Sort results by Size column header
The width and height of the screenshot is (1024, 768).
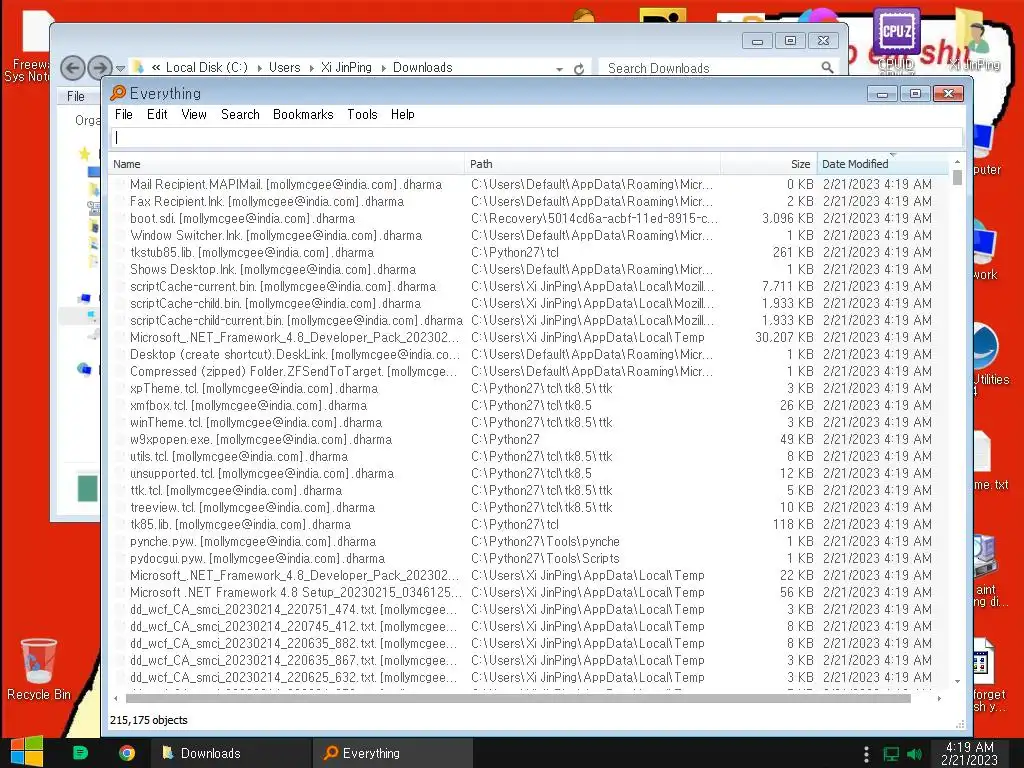(769, 164)
